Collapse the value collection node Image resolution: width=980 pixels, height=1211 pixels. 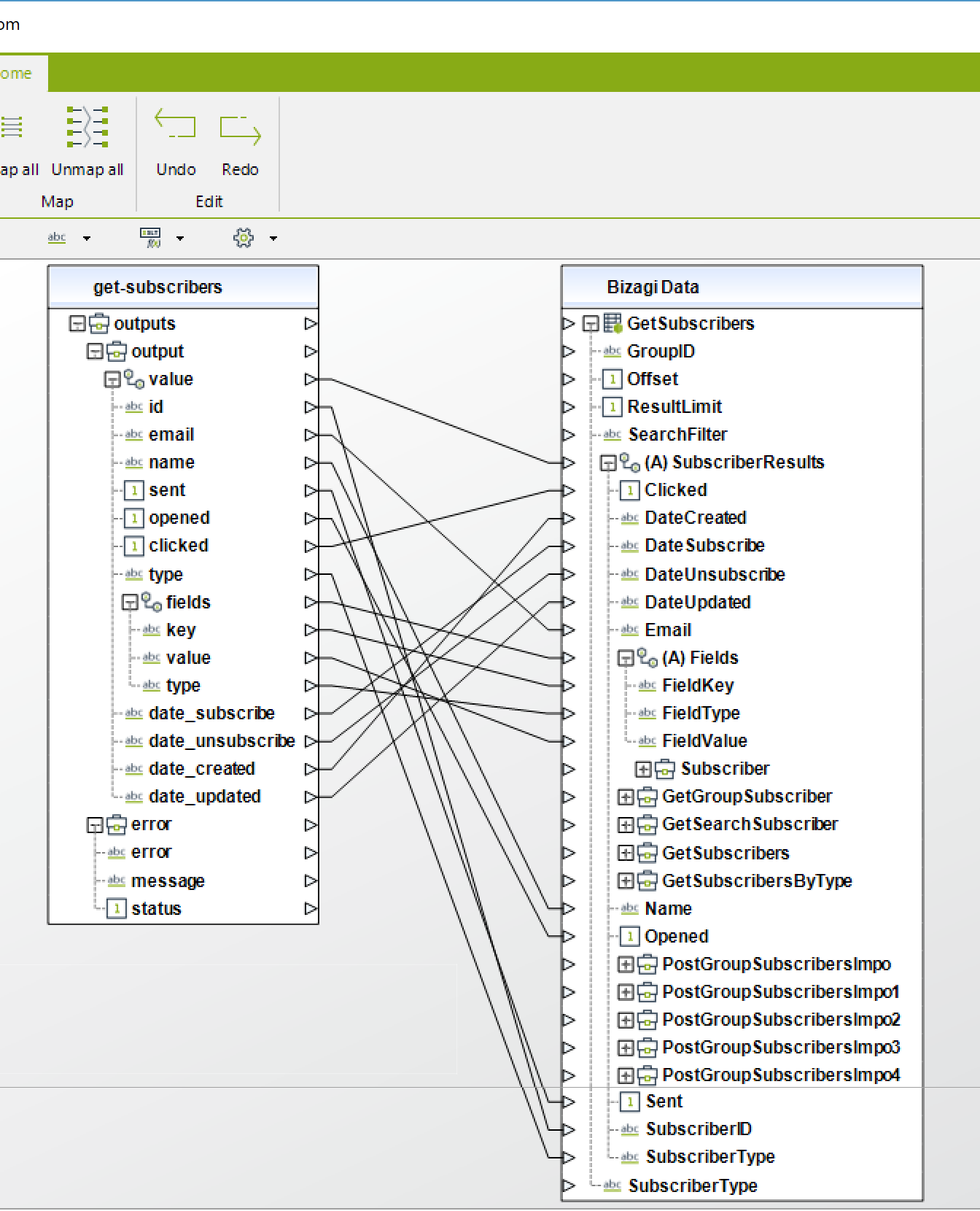[x=112, y=379]
